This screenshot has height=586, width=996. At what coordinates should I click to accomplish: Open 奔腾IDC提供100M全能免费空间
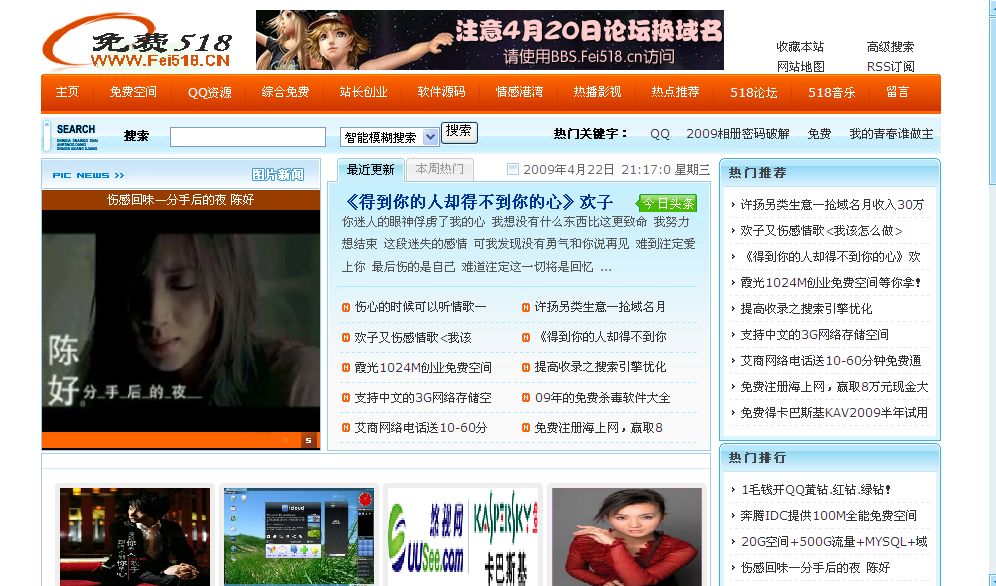pyautogui.click(x=828, y=516)
